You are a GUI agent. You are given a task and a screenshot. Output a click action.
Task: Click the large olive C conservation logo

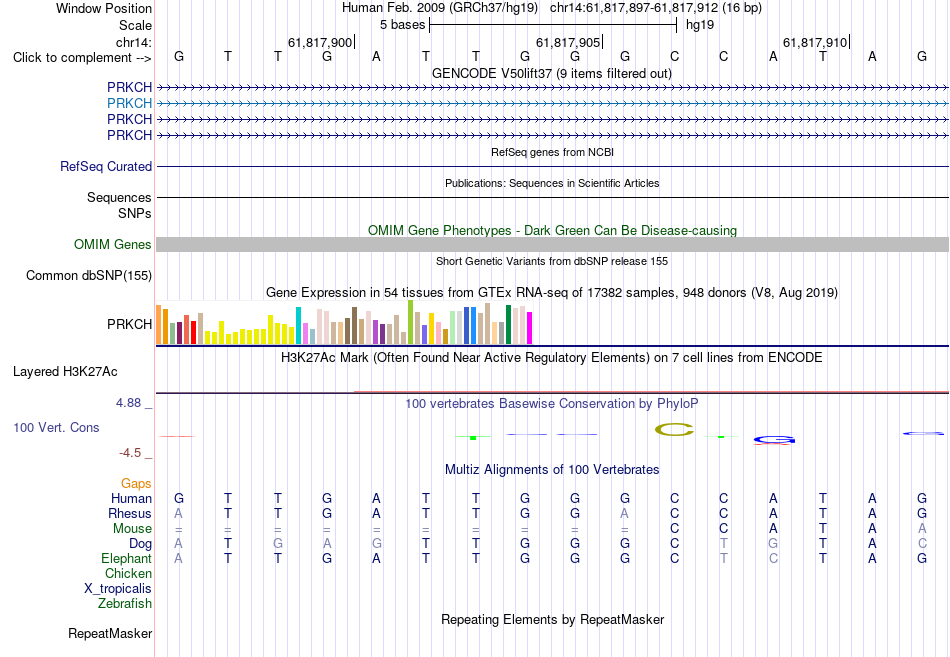pos(674,430)
